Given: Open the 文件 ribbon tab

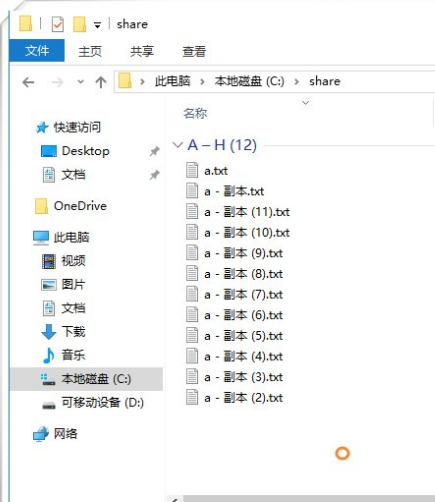Looking at the screenshot, I should pyautogui.click(x=37, y=51).
